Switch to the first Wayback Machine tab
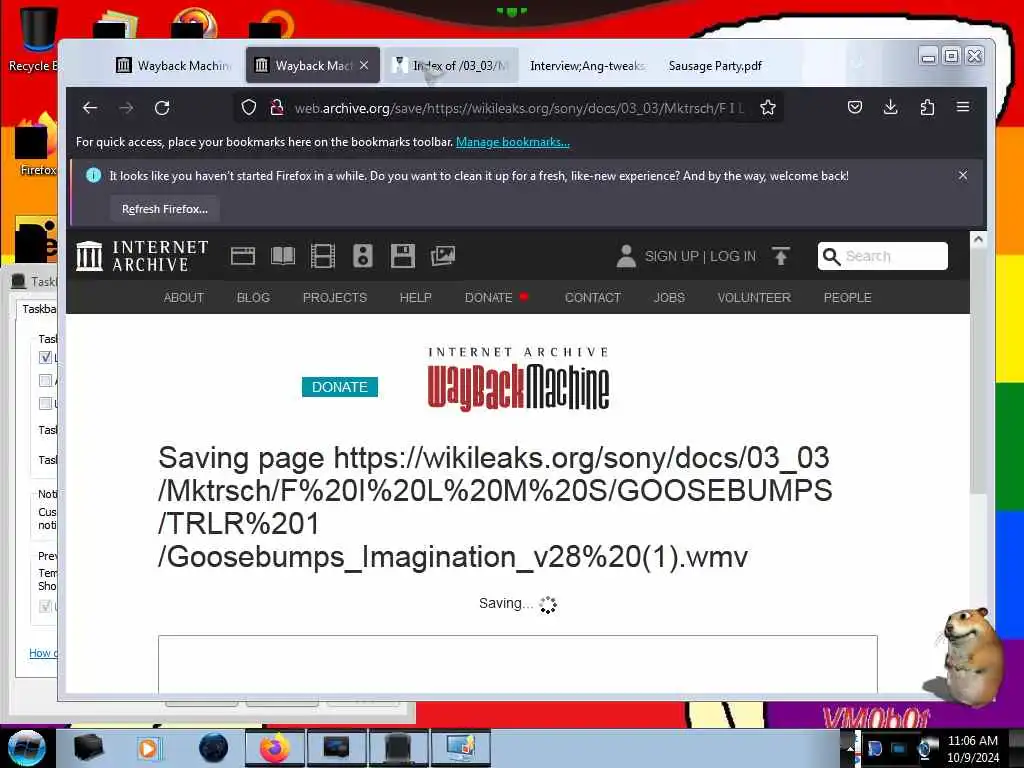Viewport: 1024px width, 768px height. click(175, 65)
